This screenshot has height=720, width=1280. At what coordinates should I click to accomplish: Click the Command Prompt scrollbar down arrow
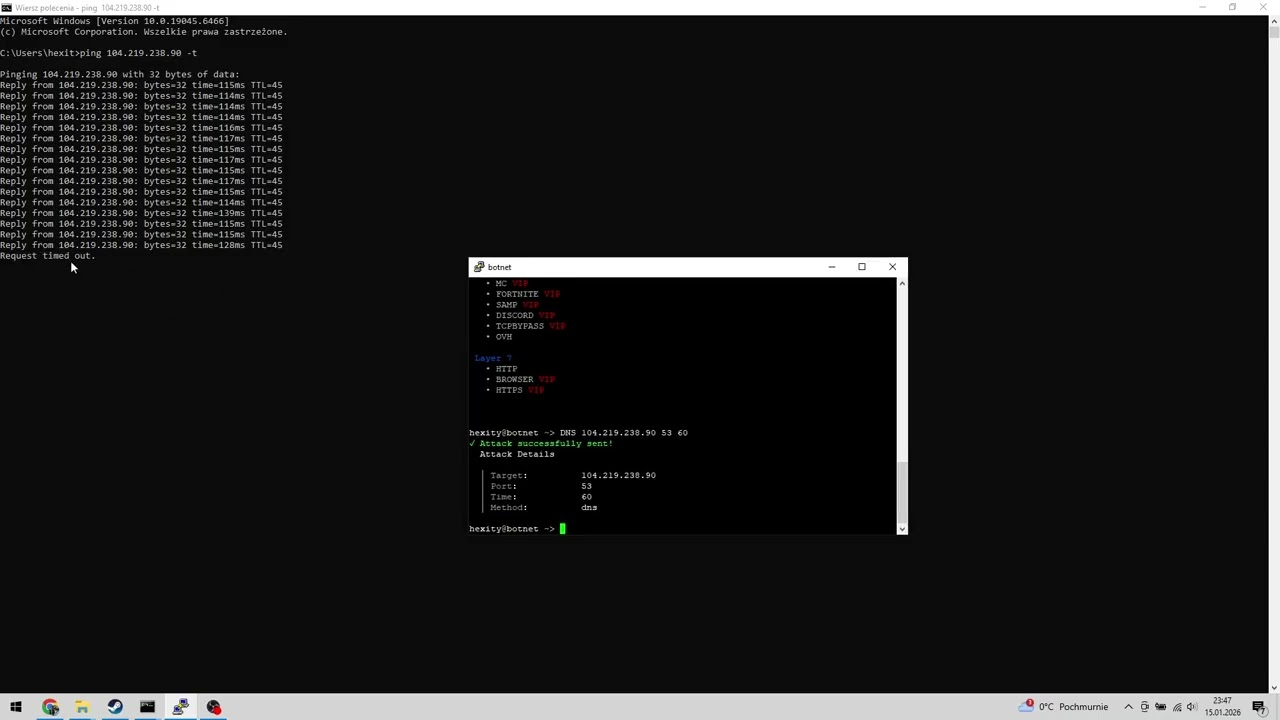pos(1273,688)
